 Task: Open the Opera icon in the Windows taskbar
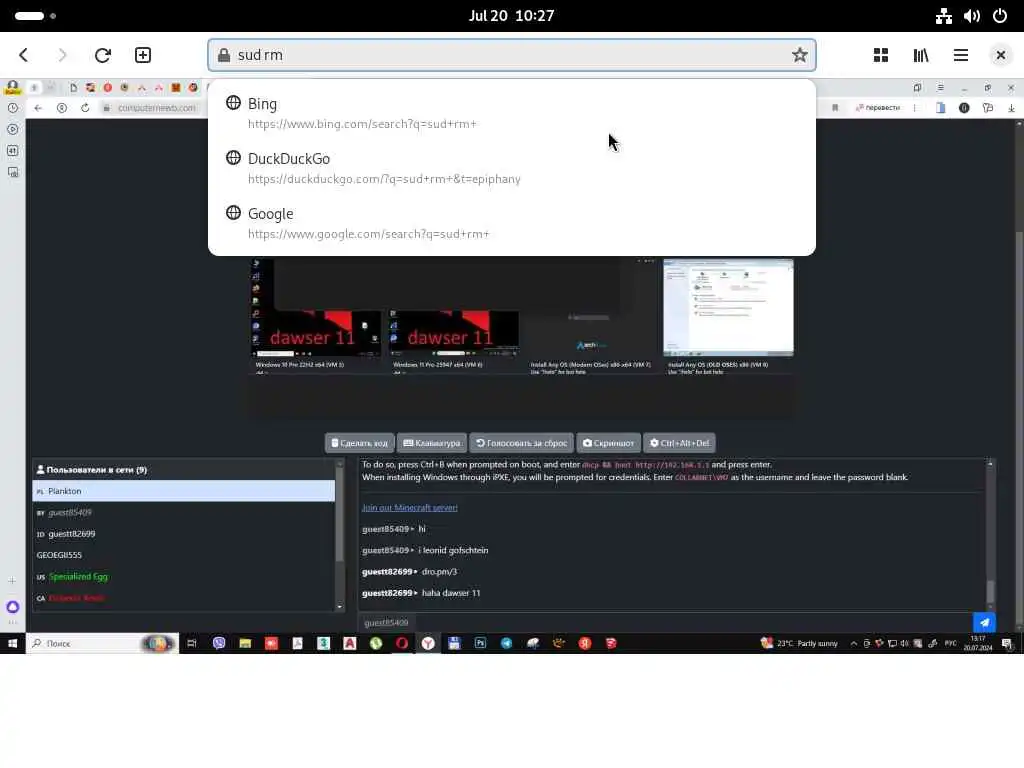[x=402, y=643]
